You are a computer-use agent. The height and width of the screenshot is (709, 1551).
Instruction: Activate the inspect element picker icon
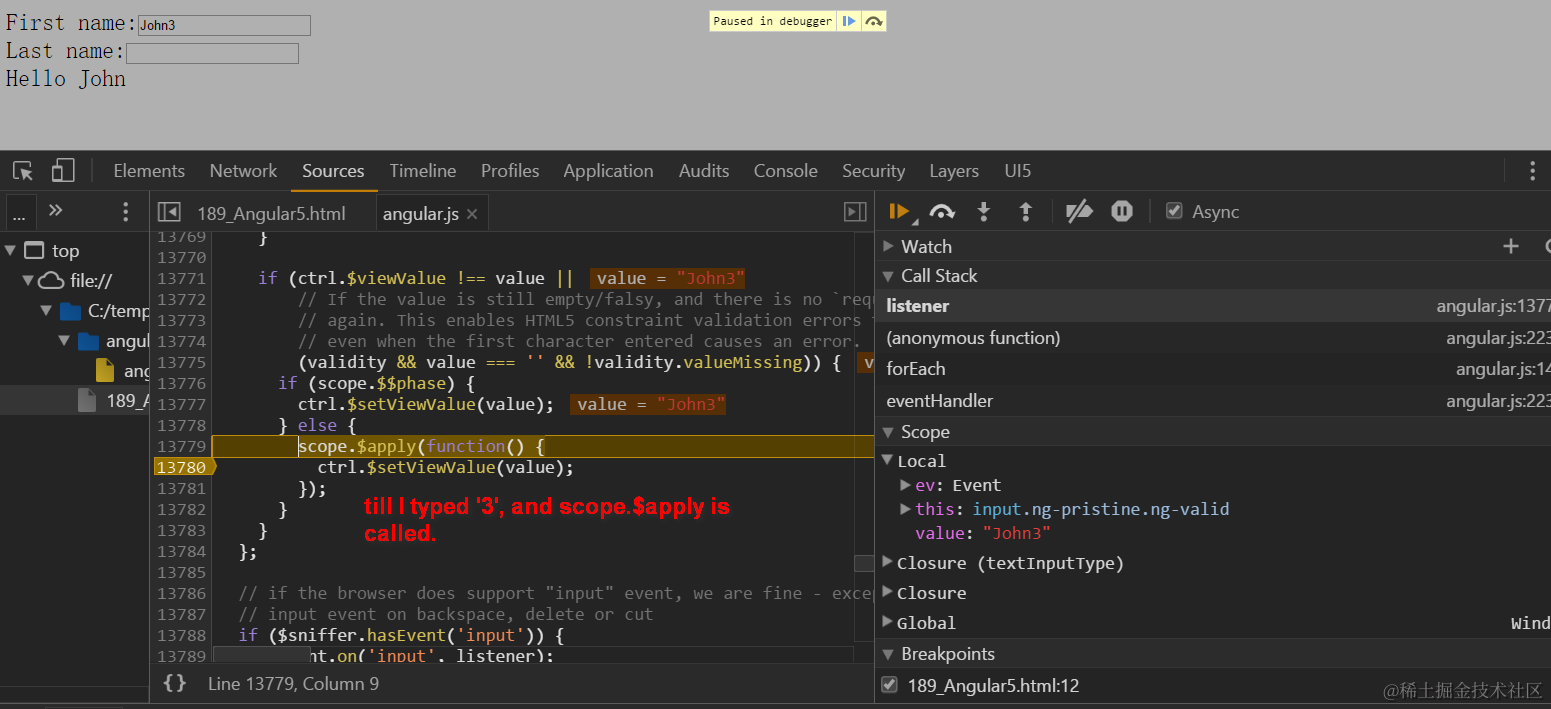click(x=23, y=171)
